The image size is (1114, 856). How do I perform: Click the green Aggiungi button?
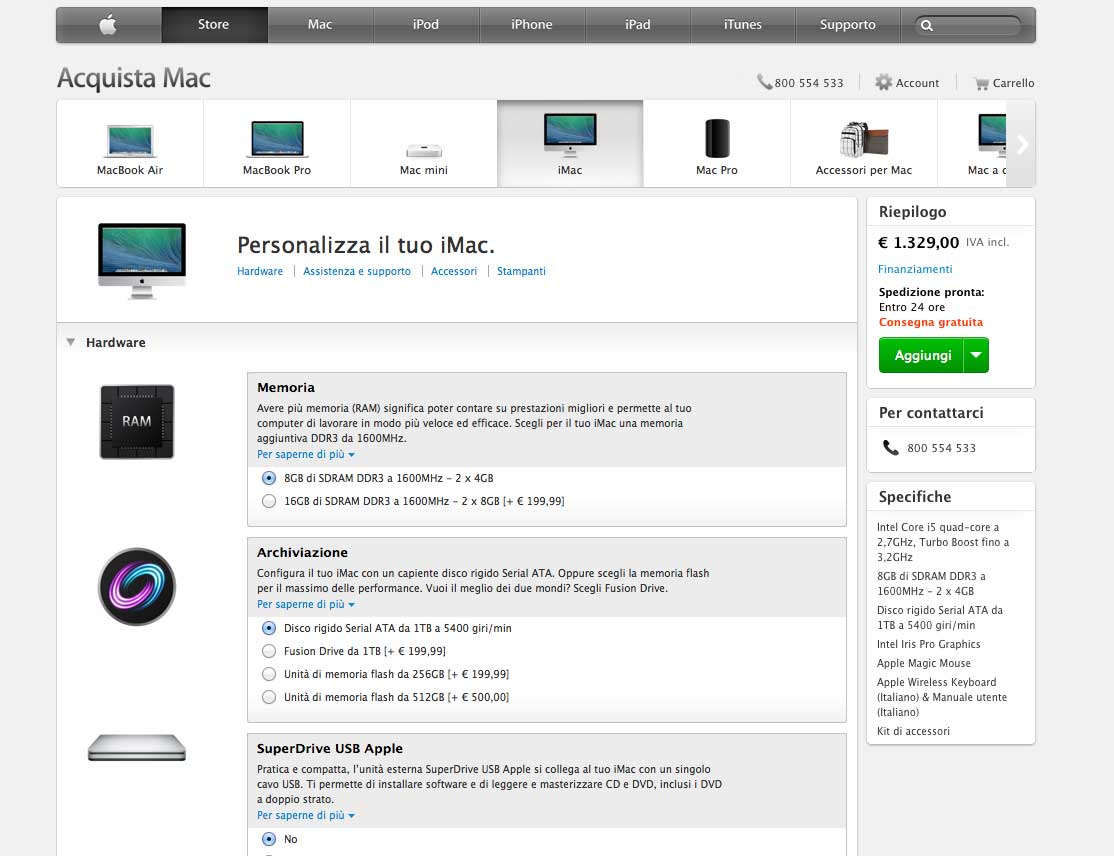click(x=921, y=355)
